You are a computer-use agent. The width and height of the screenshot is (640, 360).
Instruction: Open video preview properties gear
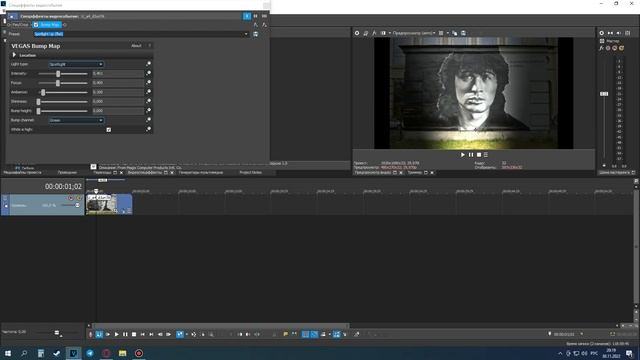tap(357, 33)
